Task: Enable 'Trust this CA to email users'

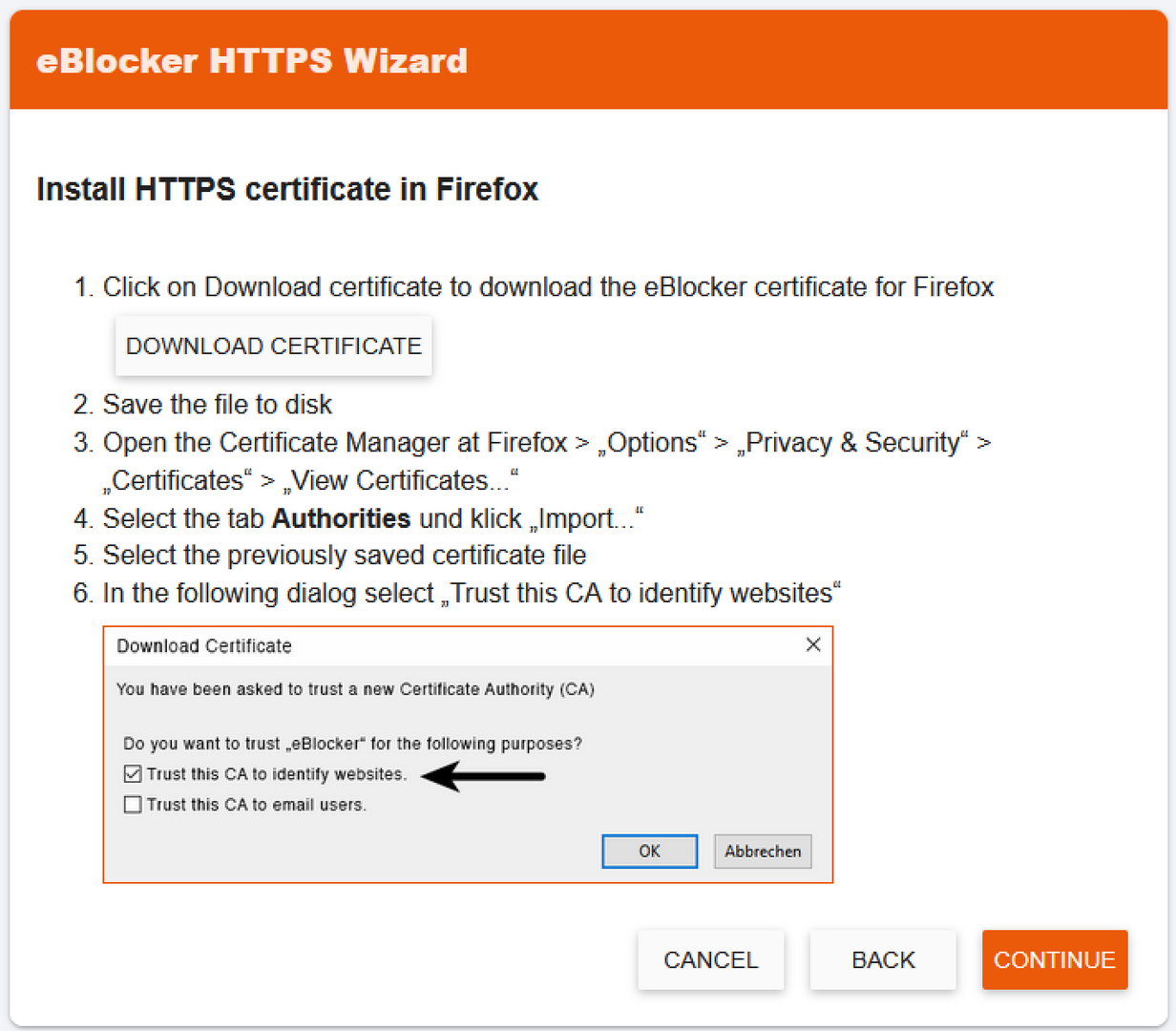Action: pos(133,805)
